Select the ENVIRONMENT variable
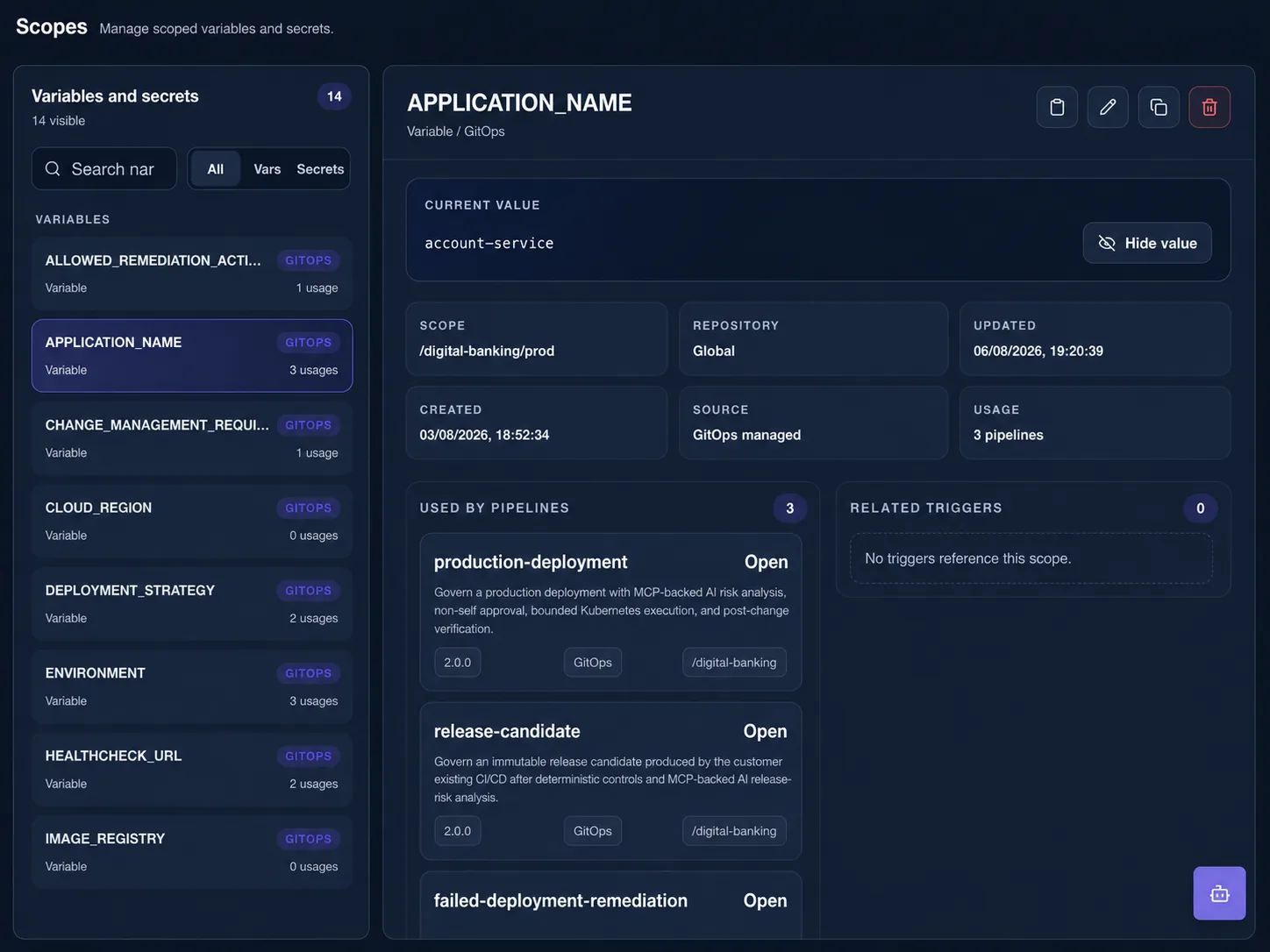Viewport: 1270px width, 952px height. coord(192,686)
